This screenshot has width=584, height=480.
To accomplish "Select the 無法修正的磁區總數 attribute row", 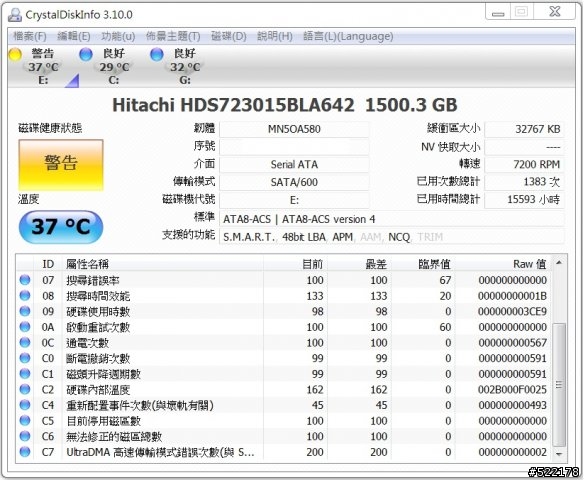I will pos(284,436).
